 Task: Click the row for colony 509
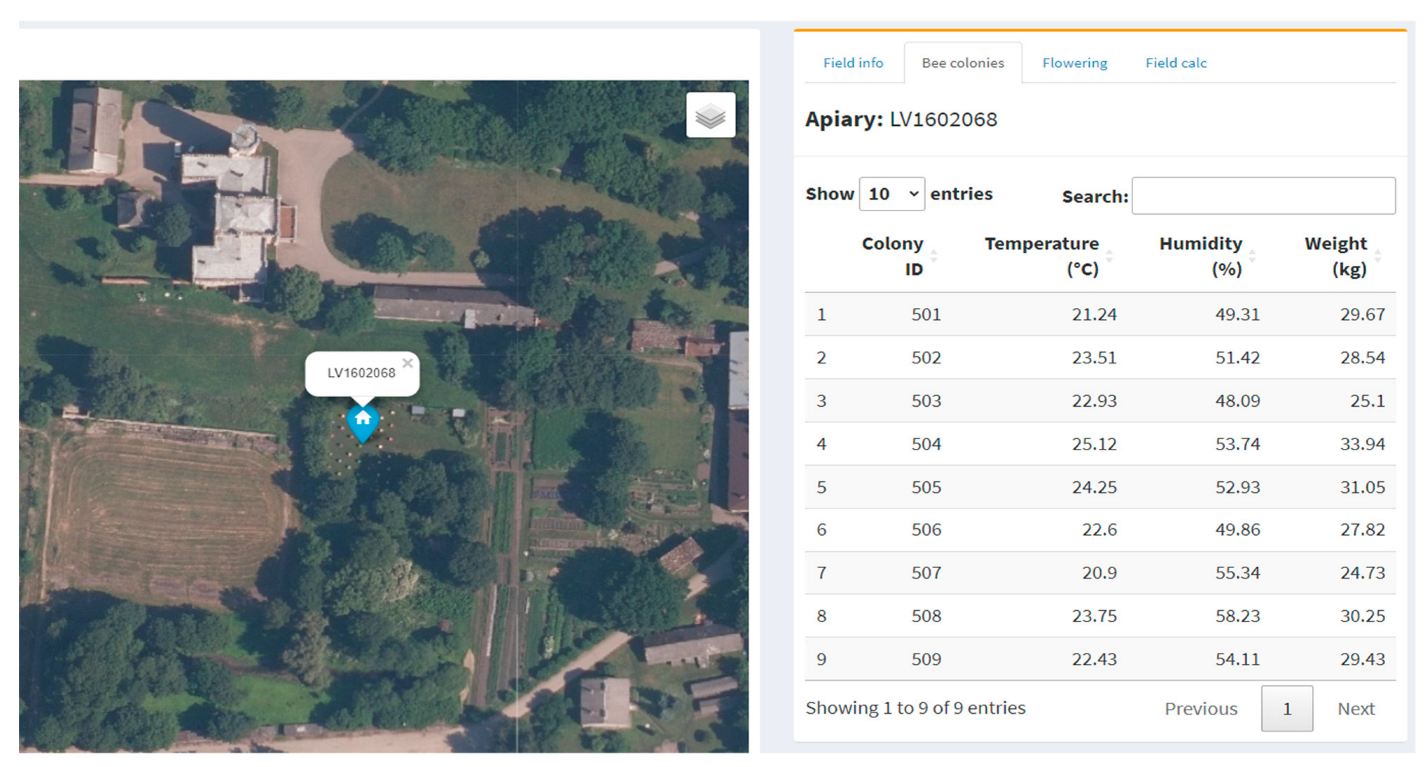[x=1099, y=659]
